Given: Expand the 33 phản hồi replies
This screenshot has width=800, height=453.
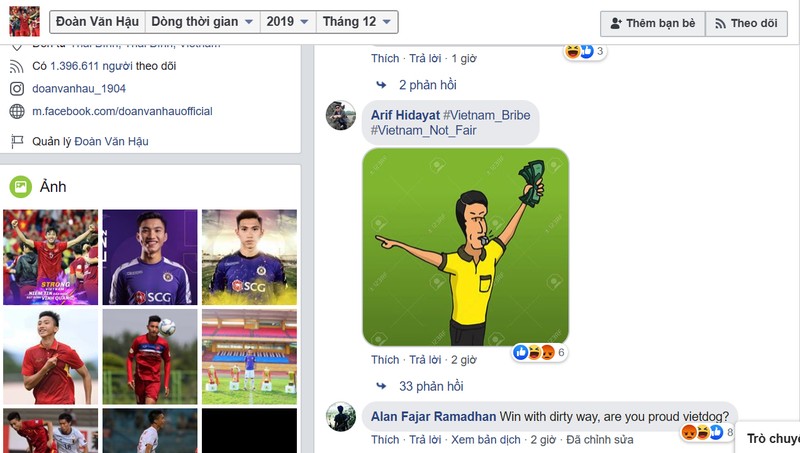Looking at the screenshot, I should [430, 386].
